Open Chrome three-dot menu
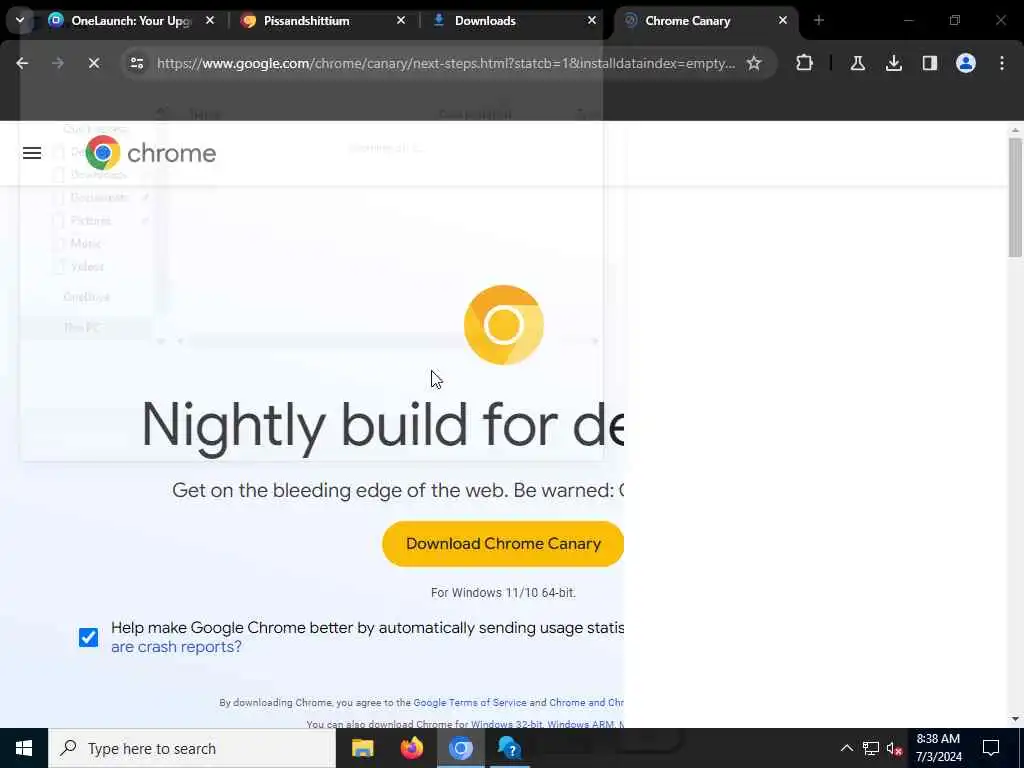This screenshot has height=768, width=1024. click(x=1002, y=63)
